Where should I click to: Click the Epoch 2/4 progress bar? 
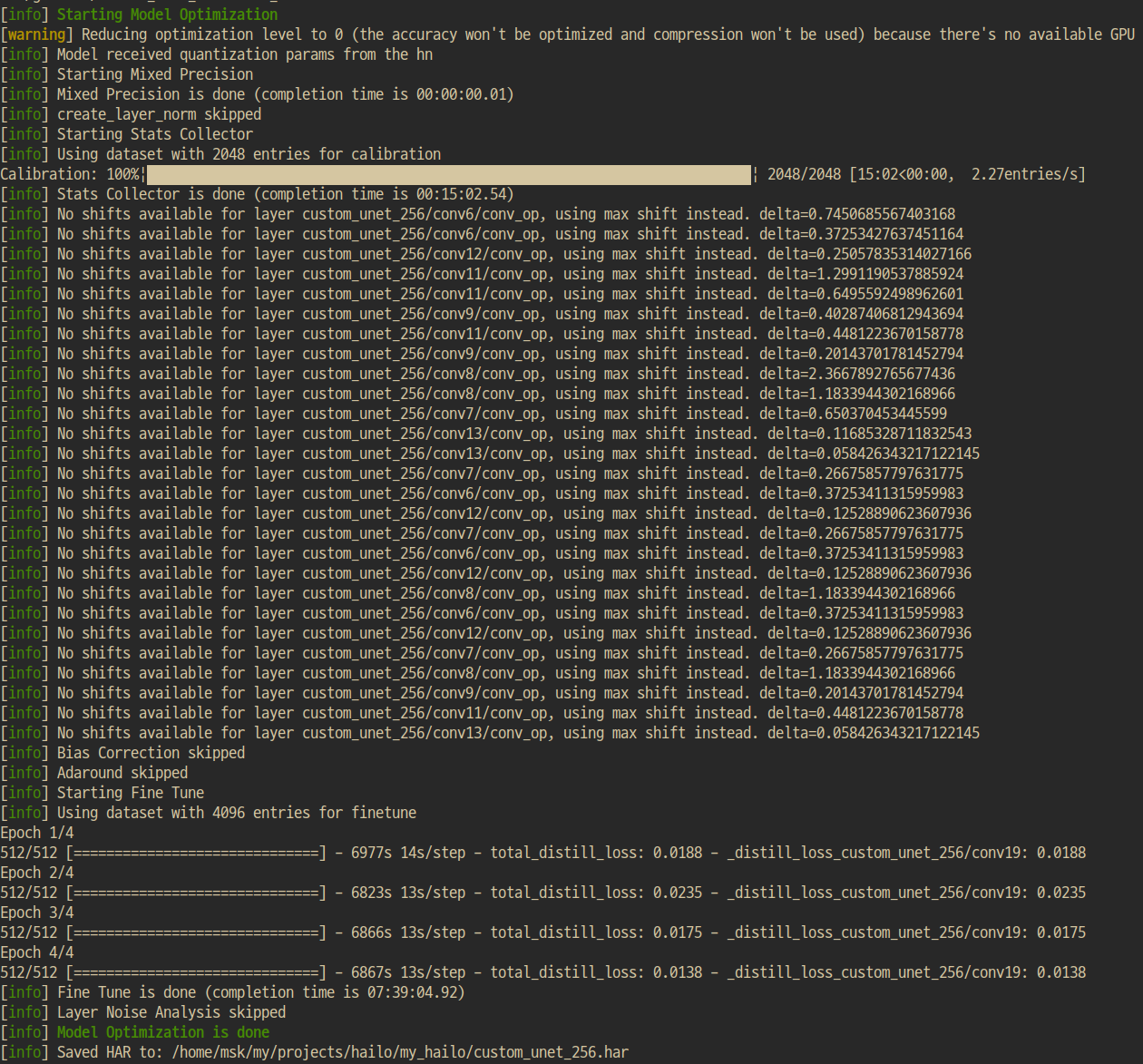click(196, 893)
